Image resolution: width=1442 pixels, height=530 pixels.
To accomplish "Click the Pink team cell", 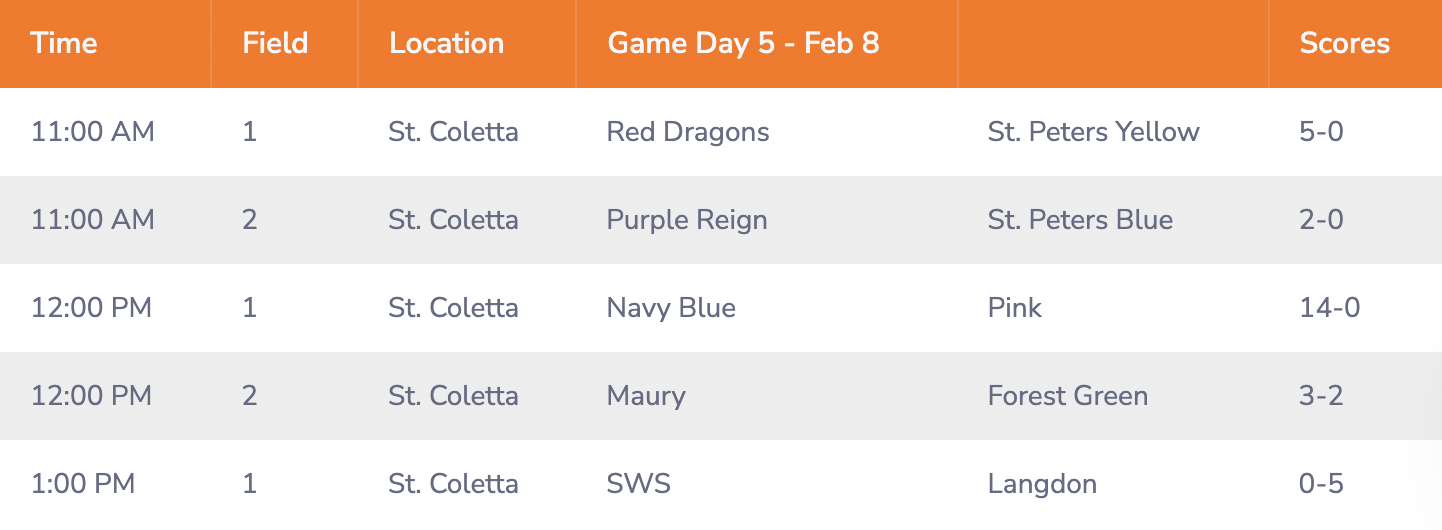I will 1014,308.
